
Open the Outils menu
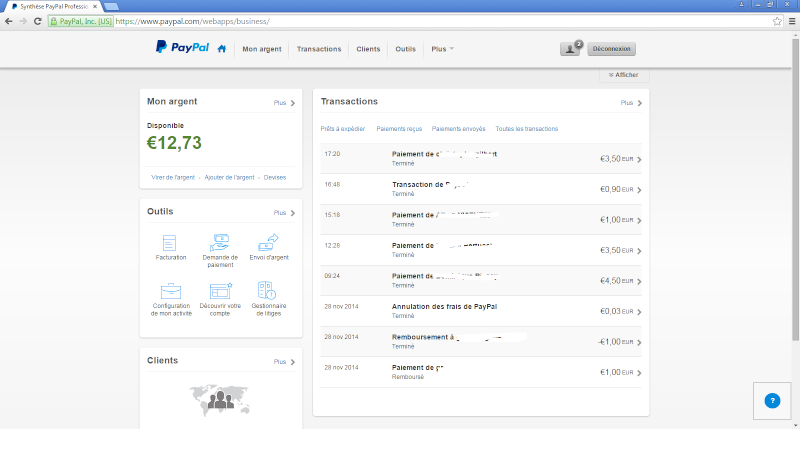pyautogui.click(x=406, y=49)
